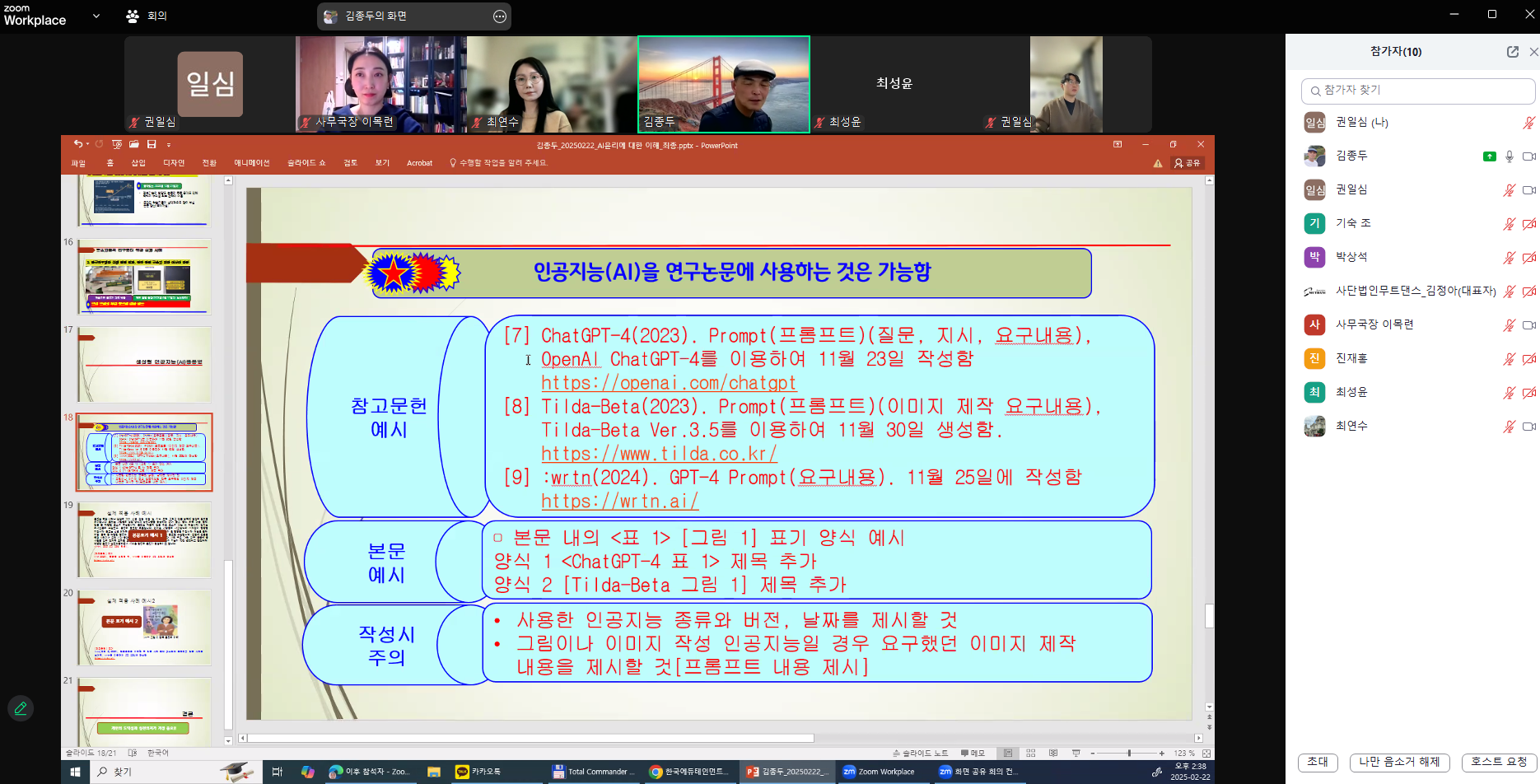This screenshot has width=1540, height=784.
Task: Click the greyed Redo icon in PowerPoint
Action: [99, 144]
